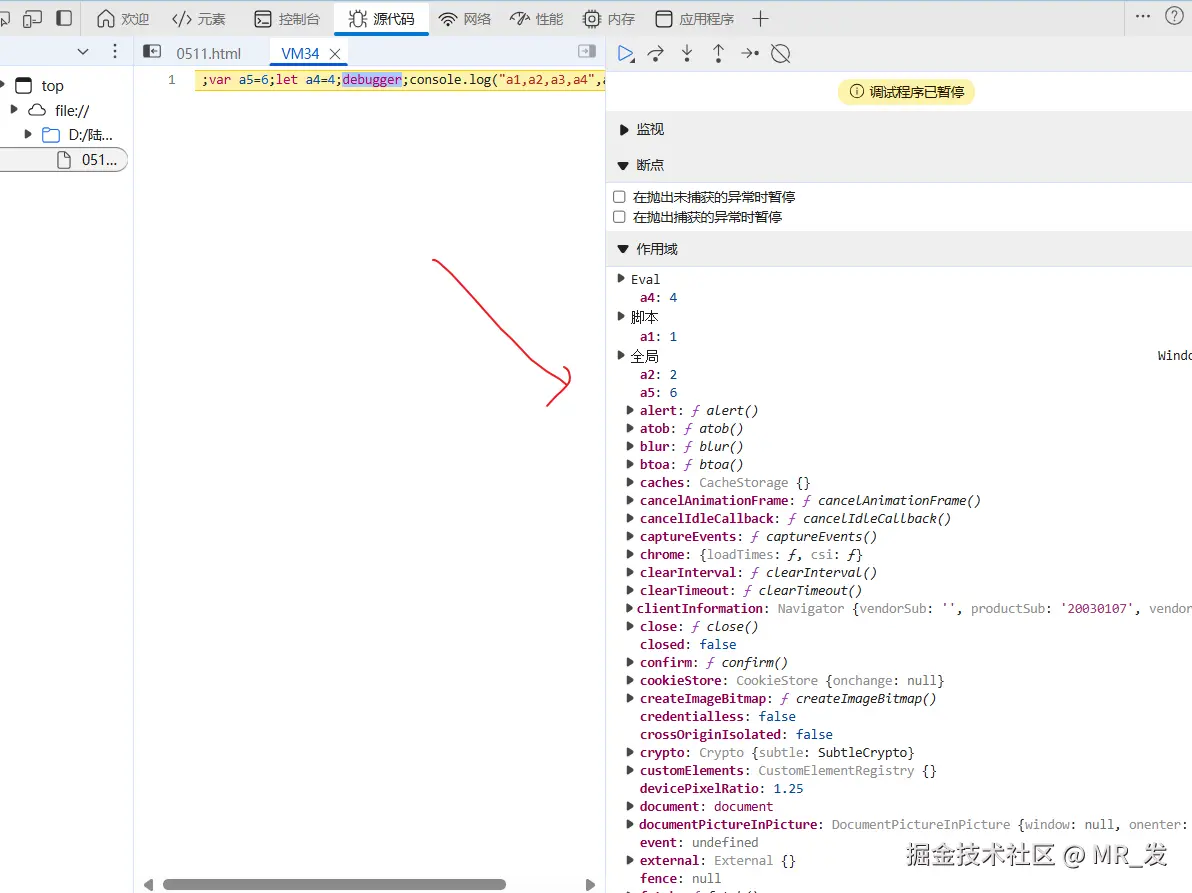Image resolution: width=1192 pixels, height=893 pixels.
Task: Expand the document property
Action: (x=630, y=806)
